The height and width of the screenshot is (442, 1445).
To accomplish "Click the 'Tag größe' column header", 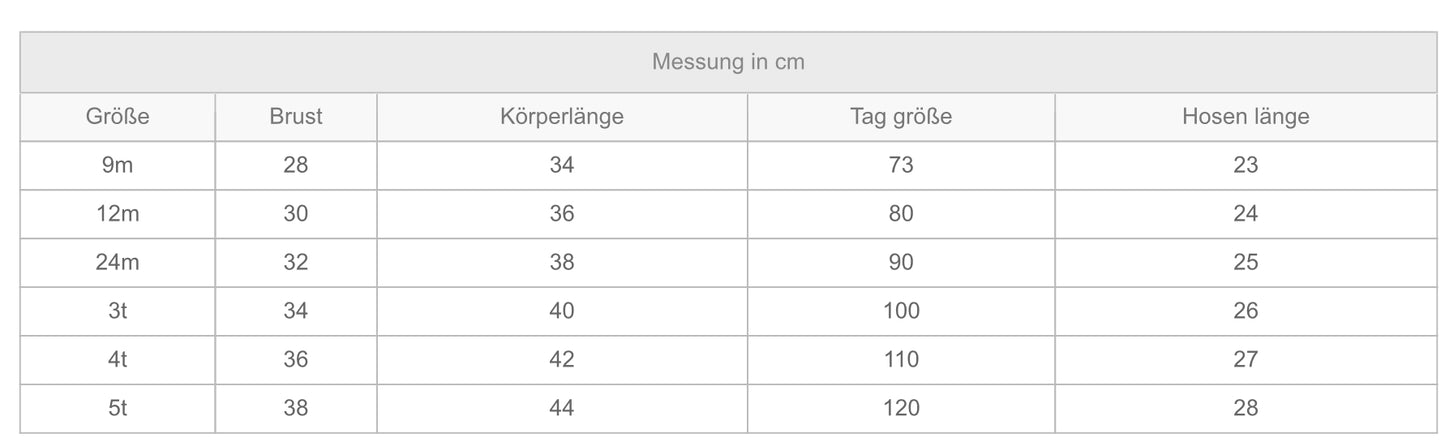I will click(x=900, y=117).
